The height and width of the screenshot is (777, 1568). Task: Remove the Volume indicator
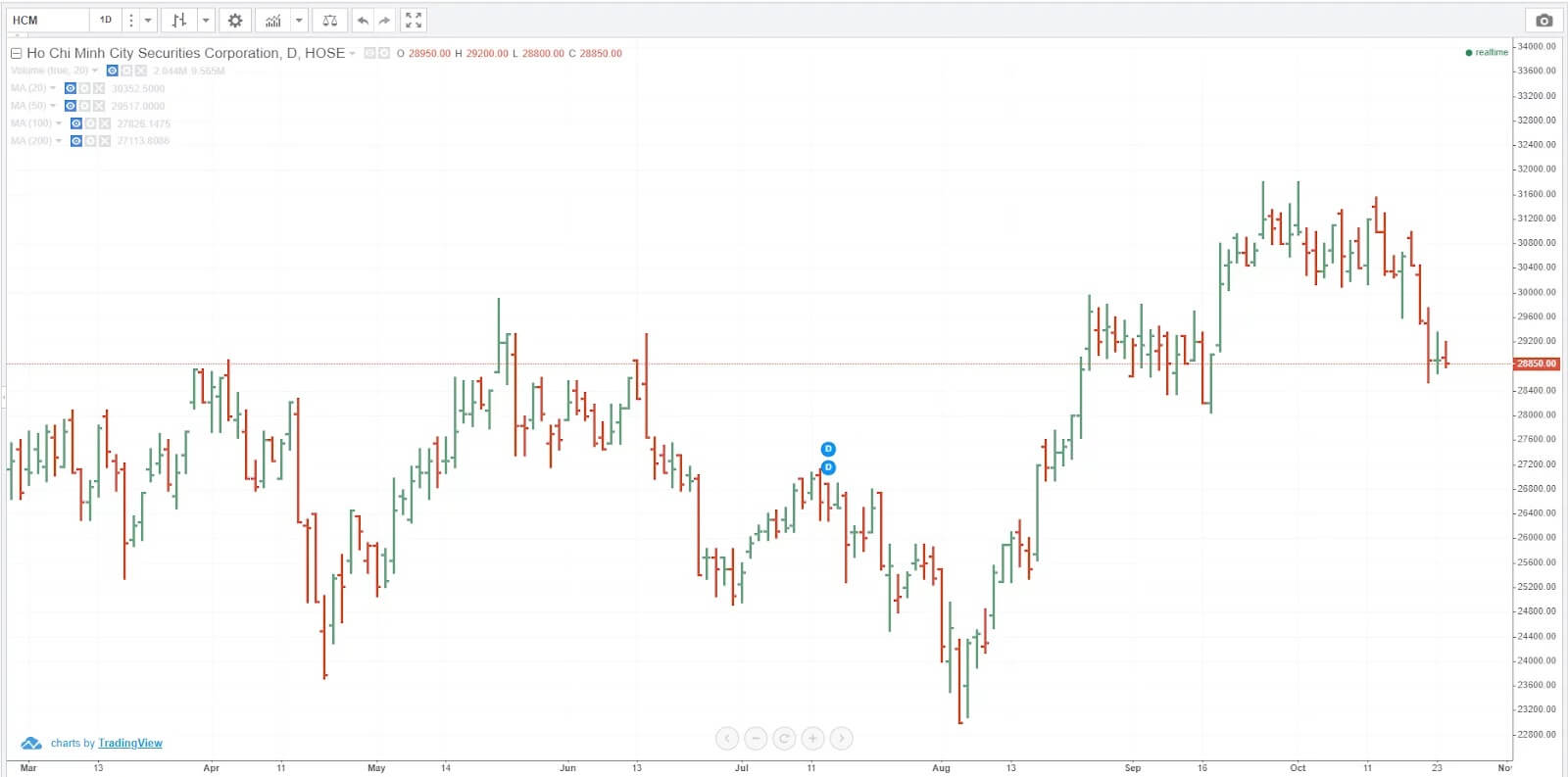(x=141, y=71)
